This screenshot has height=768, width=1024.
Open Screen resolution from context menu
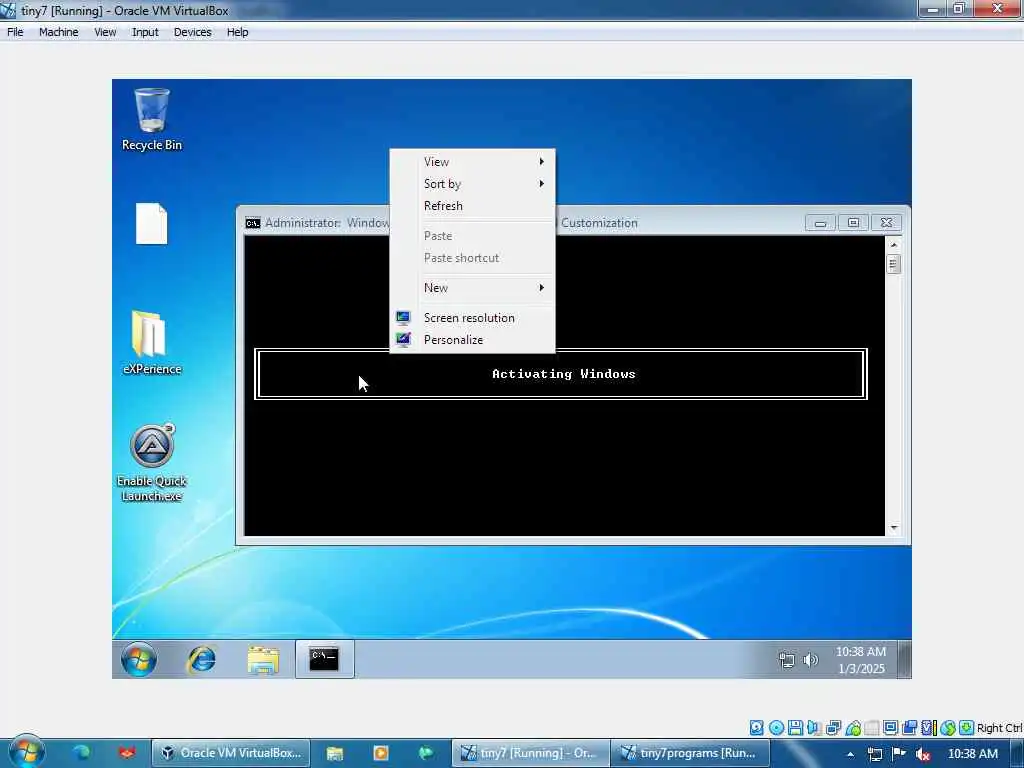click(472, 318)
